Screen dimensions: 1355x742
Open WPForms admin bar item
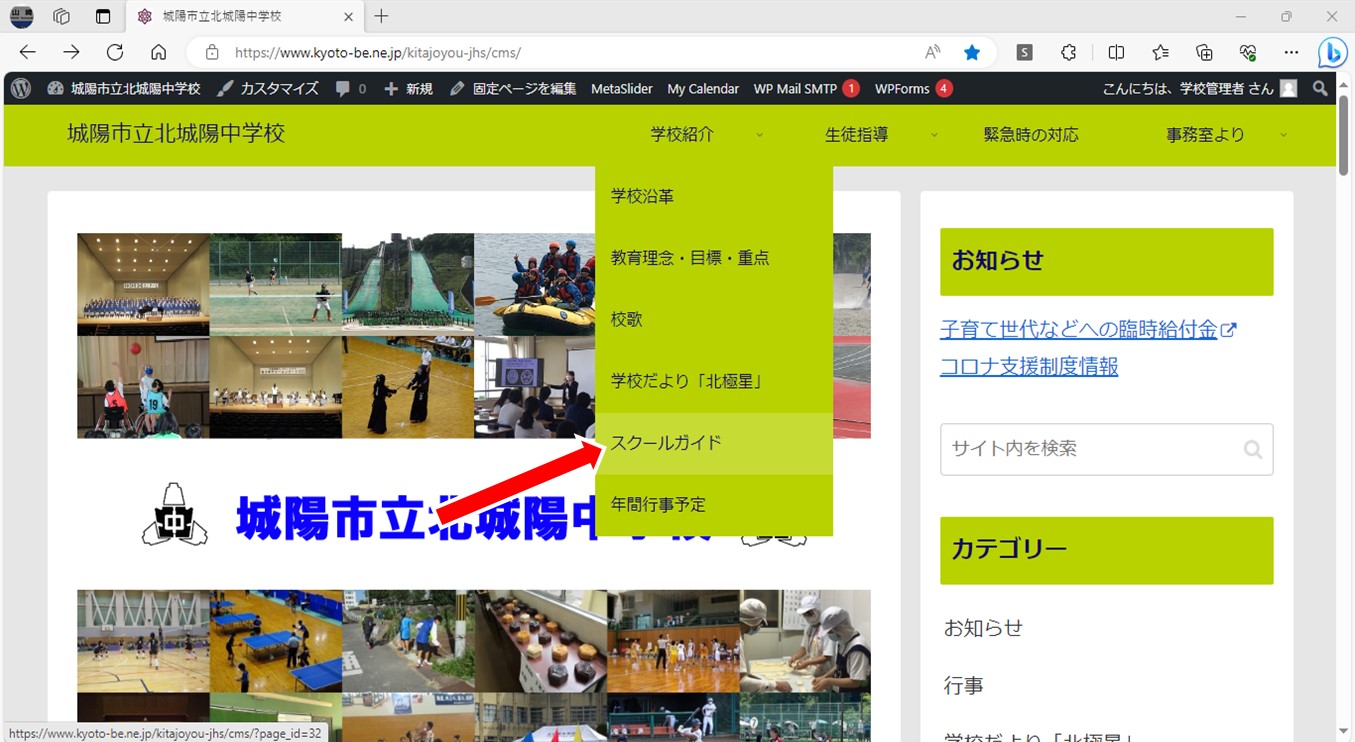913,88
